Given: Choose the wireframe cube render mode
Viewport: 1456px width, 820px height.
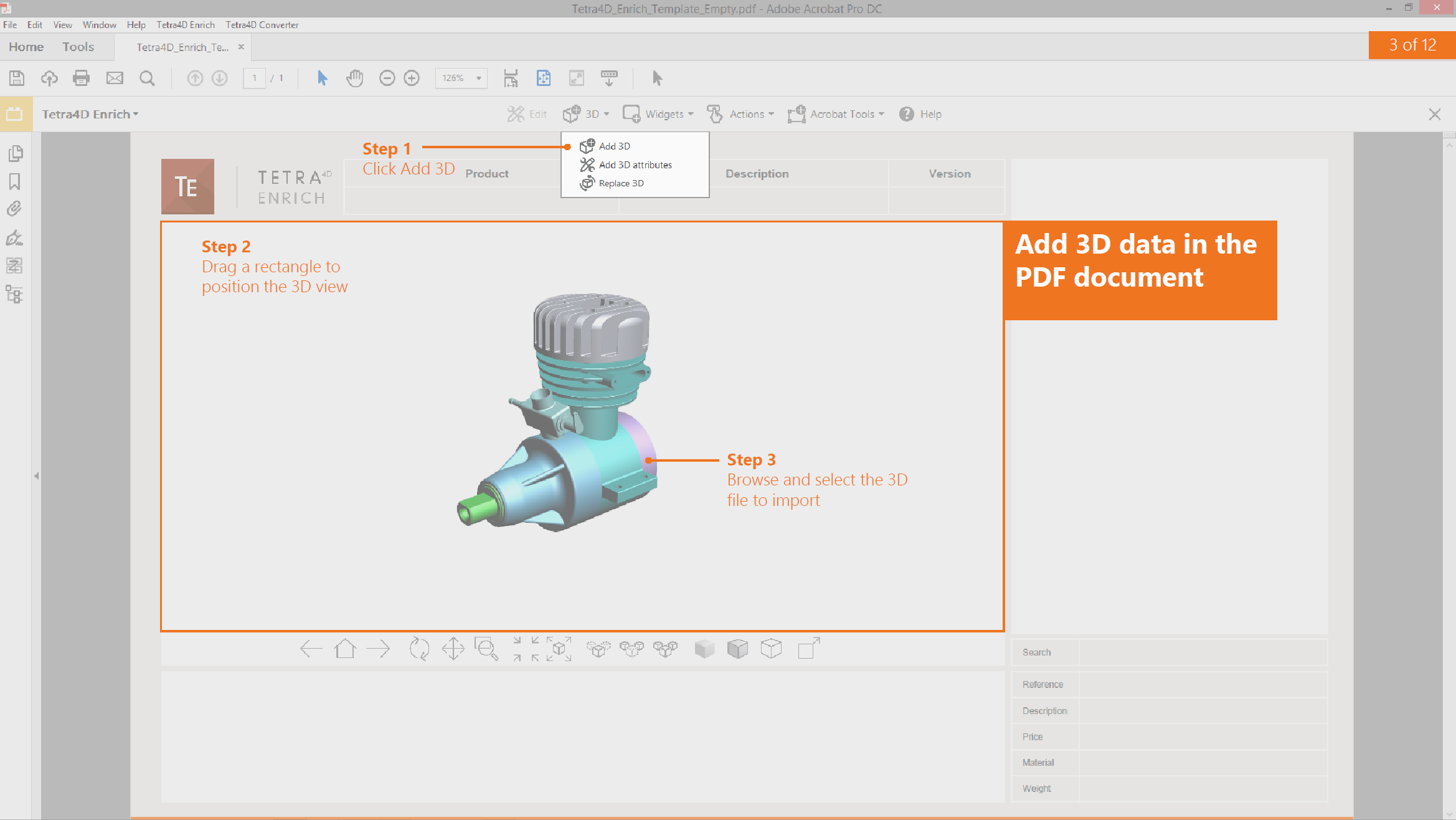Looking at the screenshot, I should tap(771, 649).
